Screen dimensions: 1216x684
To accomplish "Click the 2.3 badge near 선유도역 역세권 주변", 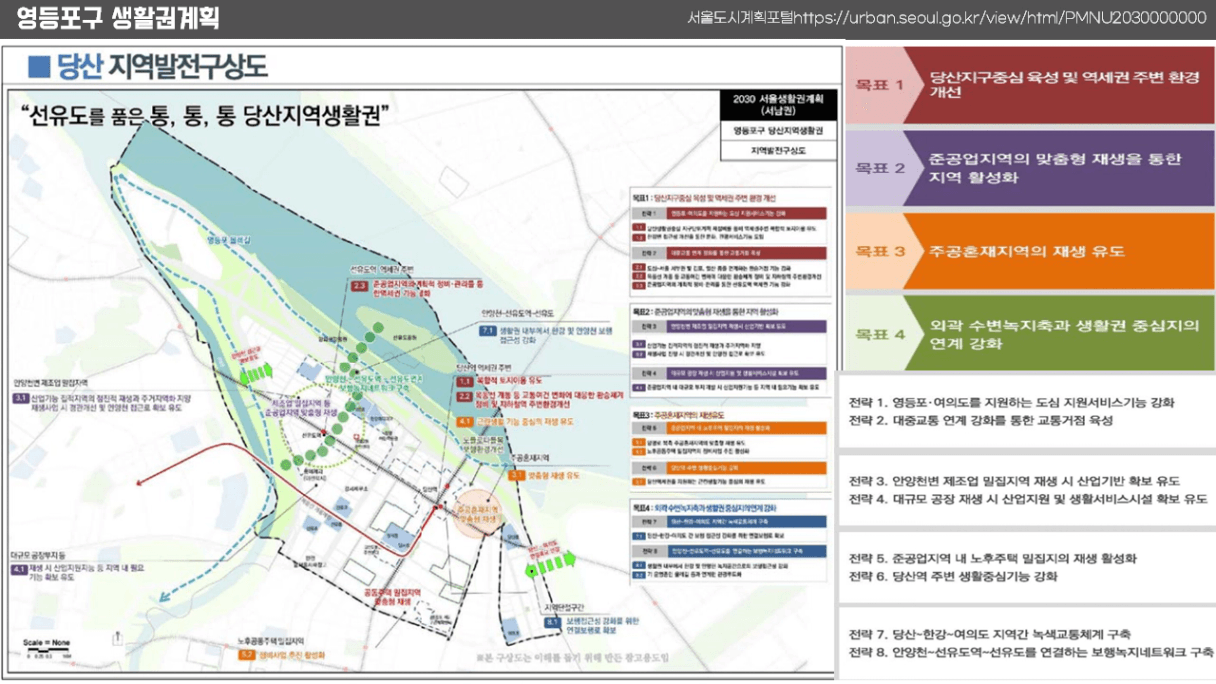I will click(361, 286).
